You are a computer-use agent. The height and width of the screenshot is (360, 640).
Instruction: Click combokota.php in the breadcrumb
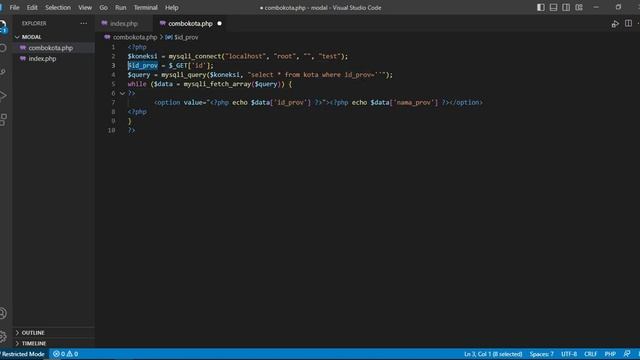coord(135,37)
